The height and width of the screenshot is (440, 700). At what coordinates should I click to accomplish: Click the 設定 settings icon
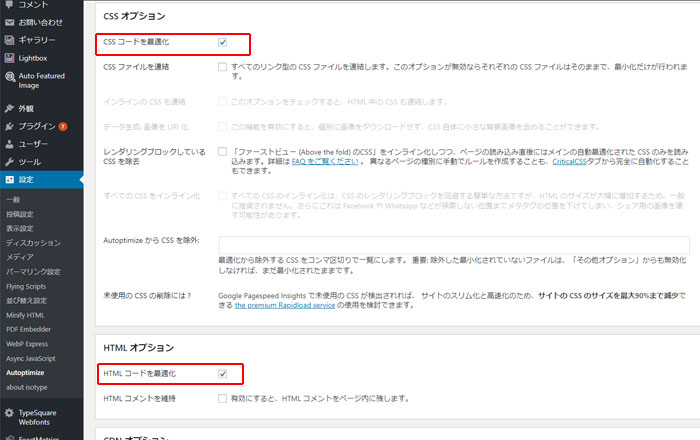(9, 180)
